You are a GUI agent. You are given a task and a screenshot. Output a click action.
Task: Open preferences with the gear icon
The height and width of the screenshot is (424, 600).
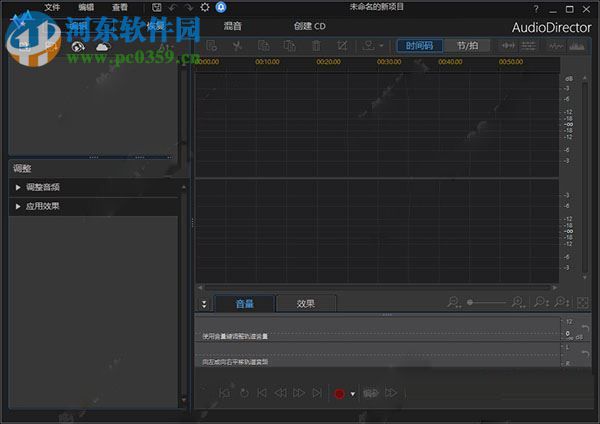(x=205, y=7)
